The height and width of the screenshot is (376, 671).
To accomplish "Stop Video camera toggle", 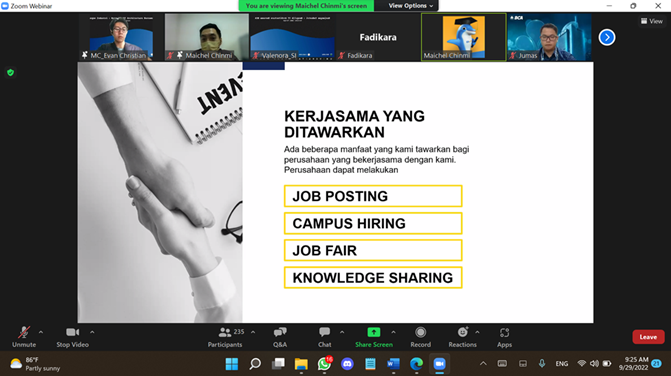I will coord(72,332).
